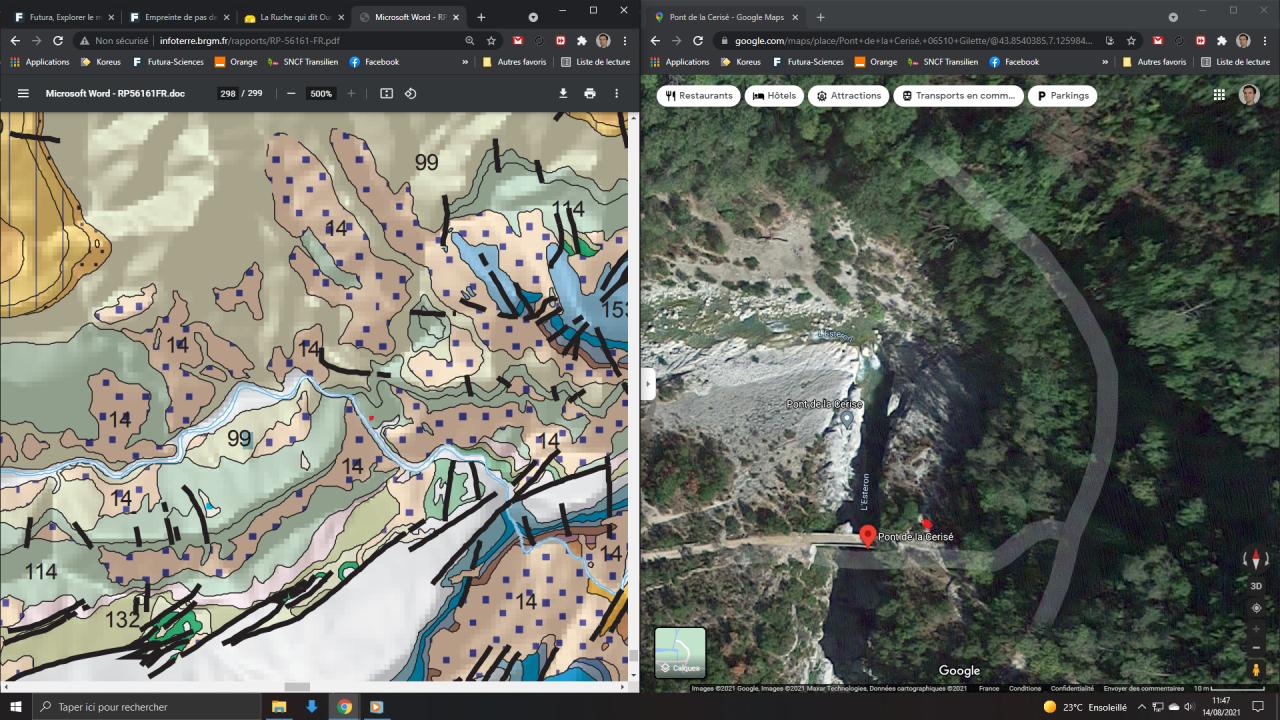1280x720 pixels.
Task: Open the tab search dropdown in PDF window
Action: point(533,17)
